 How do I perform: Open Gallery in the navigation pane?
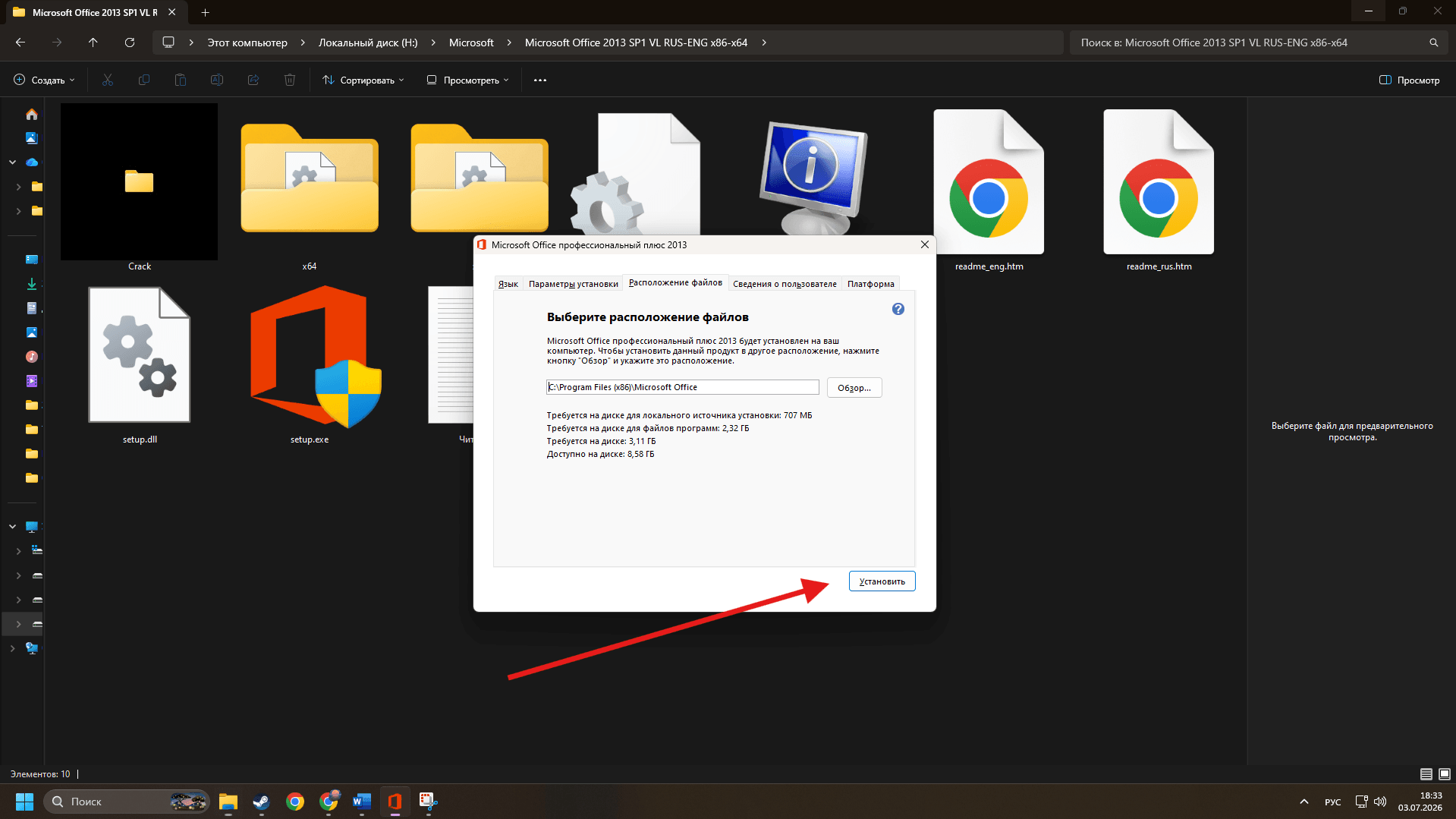pyautogui.click(x=32, y=138)
